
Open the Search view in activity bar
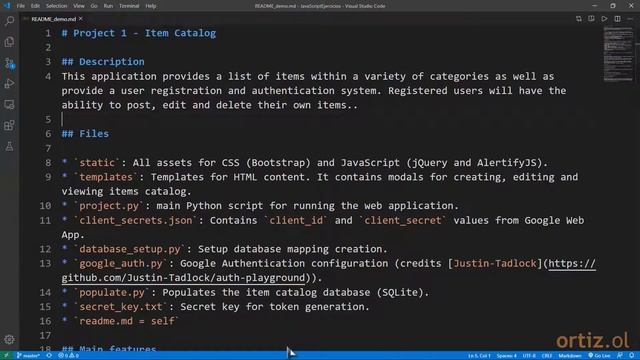click(9, 21)
